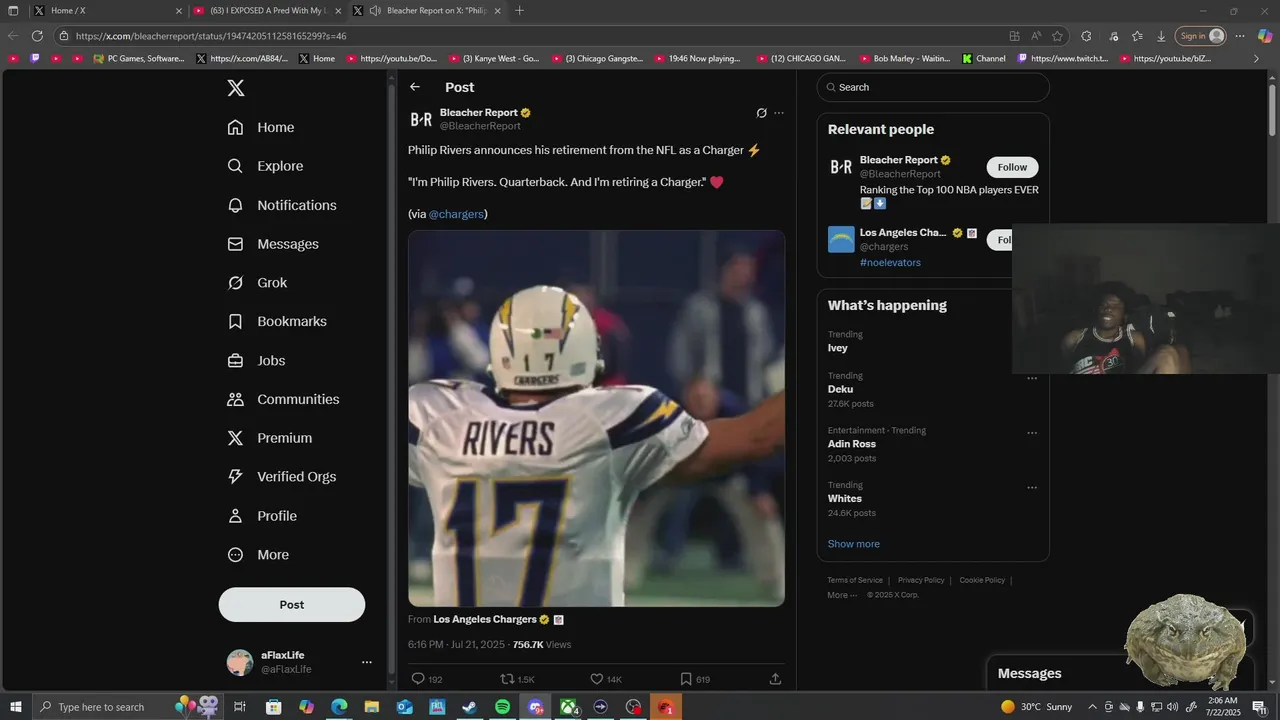Click the X search field
Screen dimensions: 1280x720
coord(933,87)
